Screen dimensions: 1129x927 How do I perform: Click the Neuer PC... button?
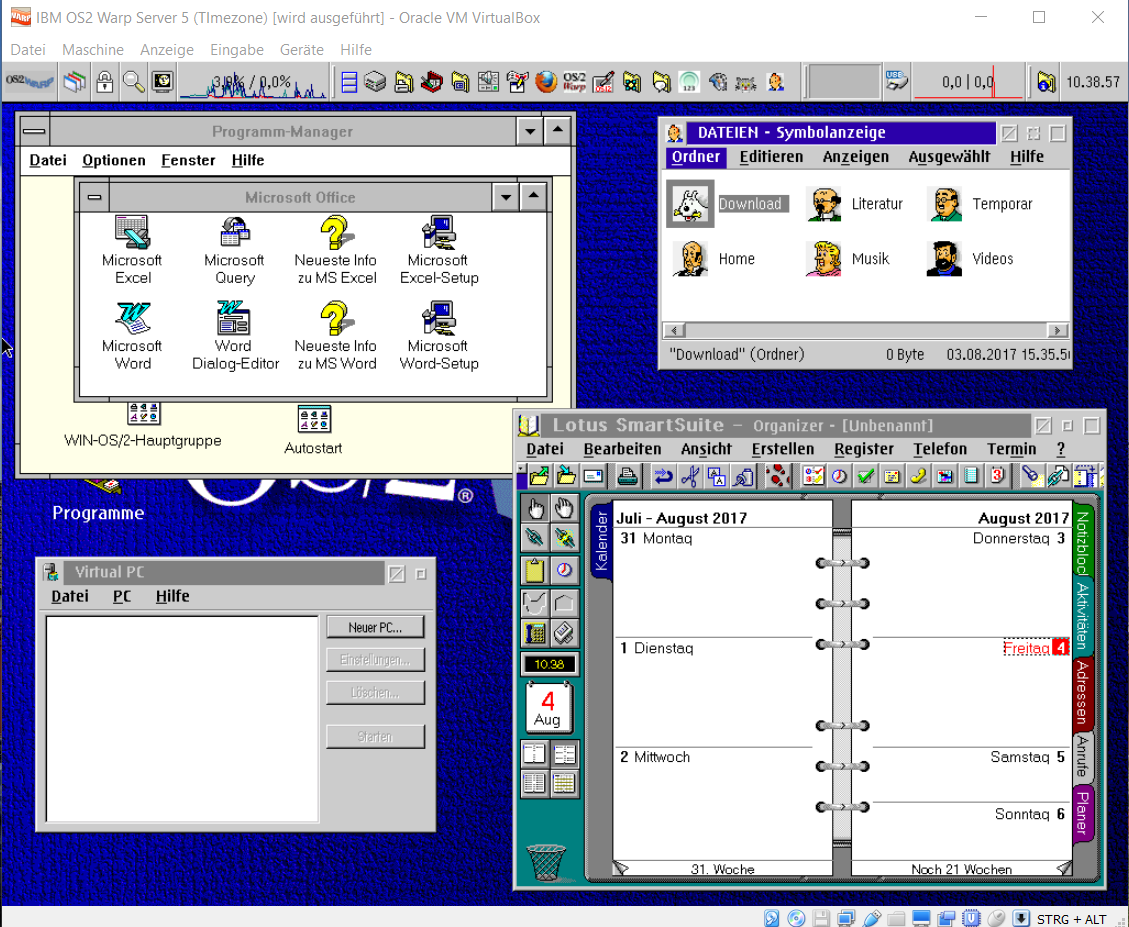tap(375, 627)
